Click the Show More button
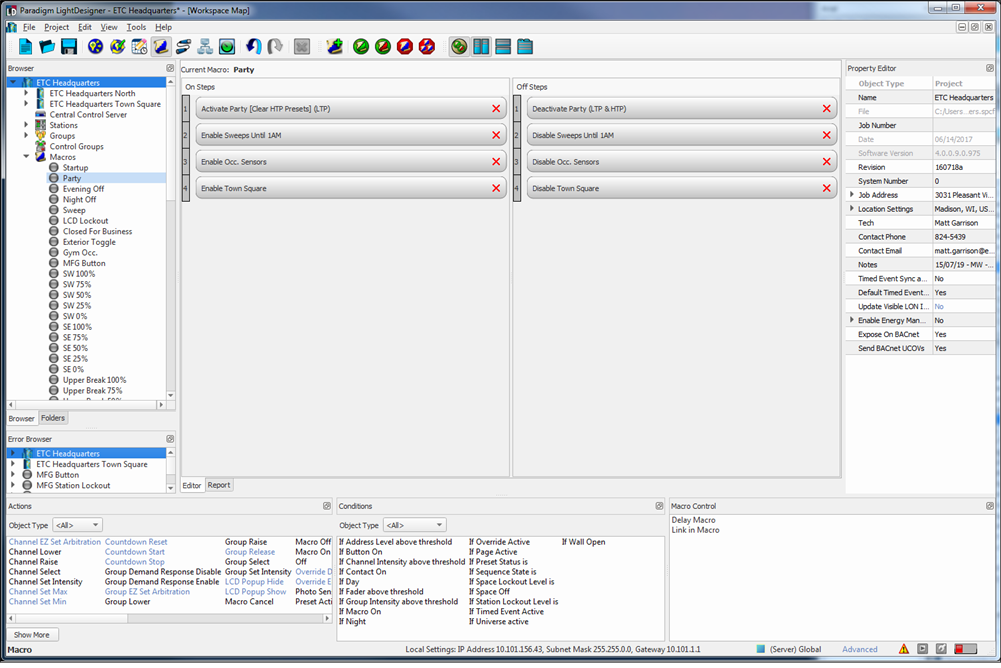Viewport: 1001px width, 668px height. (32, 635)
